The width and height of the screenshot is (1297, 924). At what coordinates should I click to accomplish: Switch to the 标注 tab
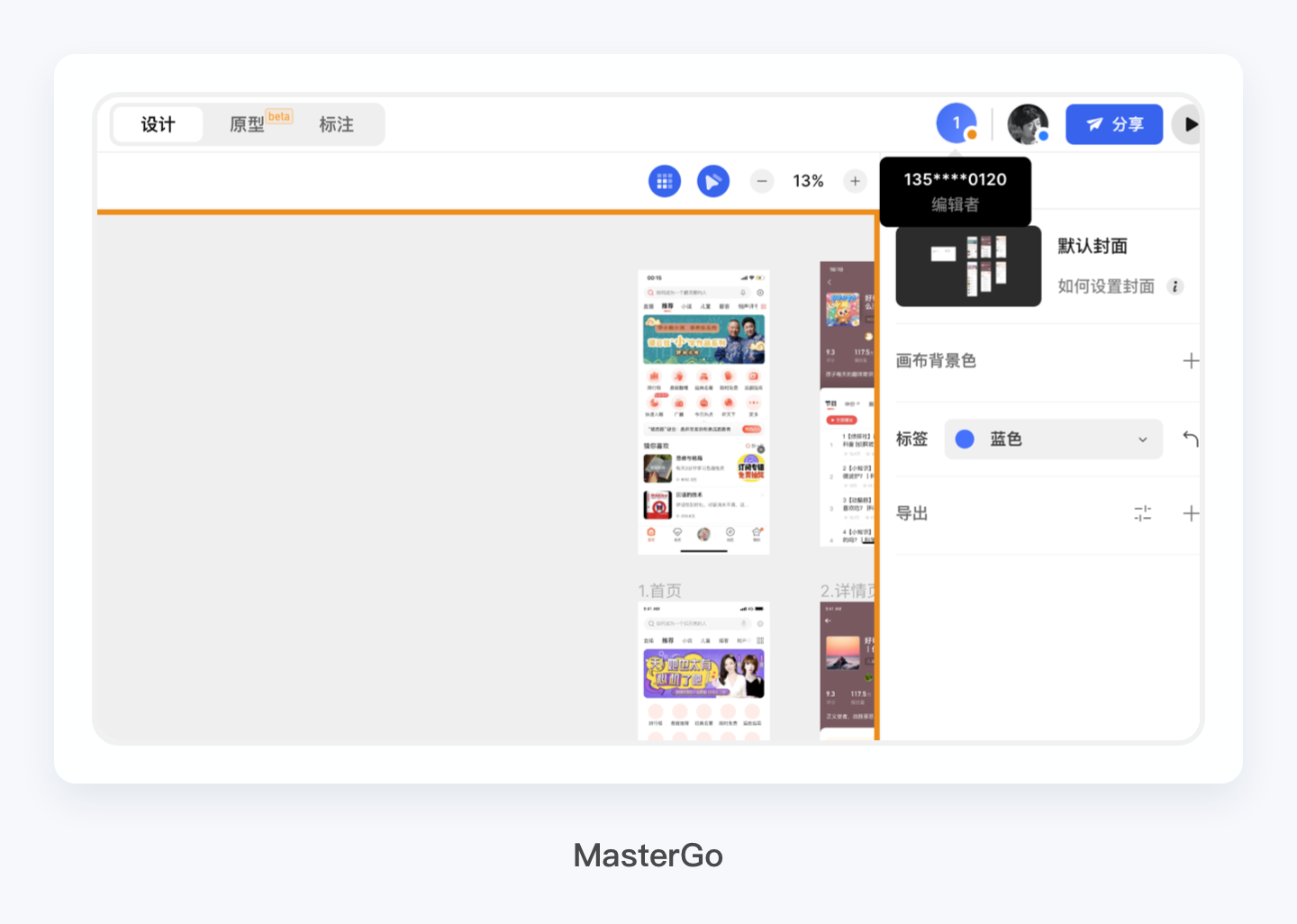coord(336,124)
